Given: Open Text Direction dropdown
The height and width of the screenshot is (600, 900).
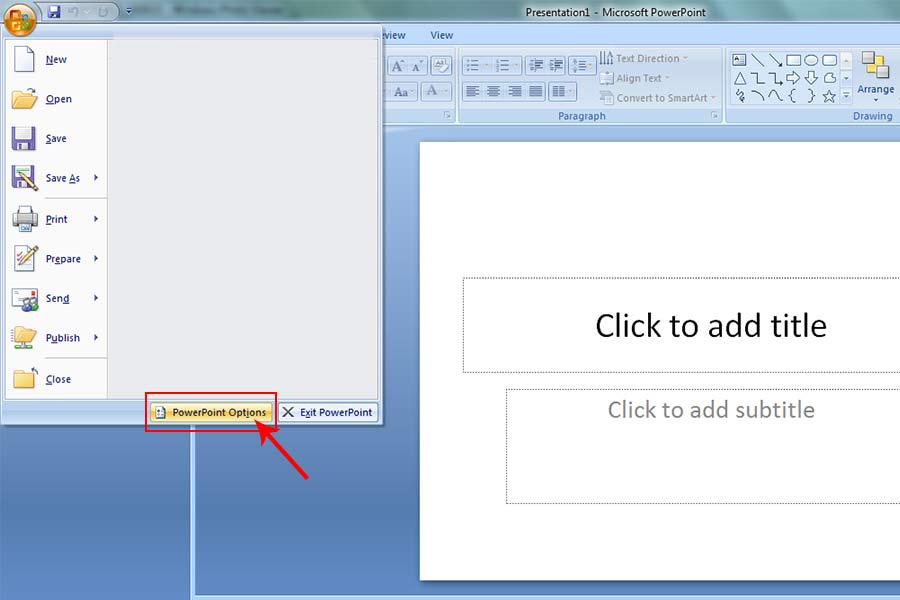Looking at the screenshot, I should click(x=644, y=58).
